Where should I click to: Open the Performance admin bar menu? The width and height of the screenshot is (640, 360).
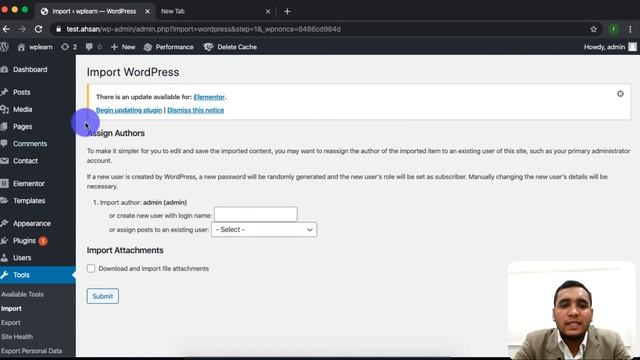point(169,47)
